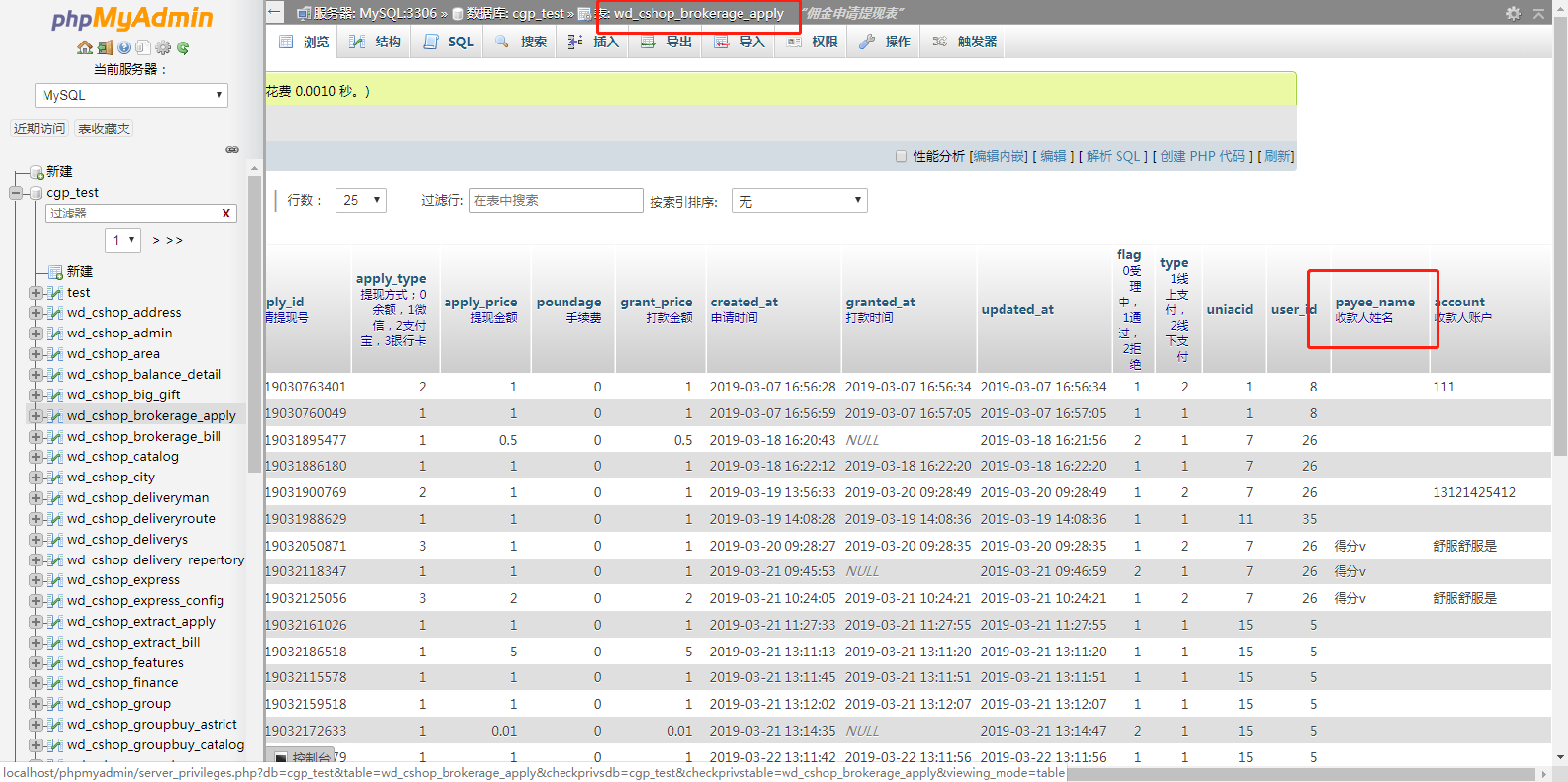The image size is (1568, 782).
Task: Enable the 性能分析 profiling checkbox
Action: click(901, 156)
